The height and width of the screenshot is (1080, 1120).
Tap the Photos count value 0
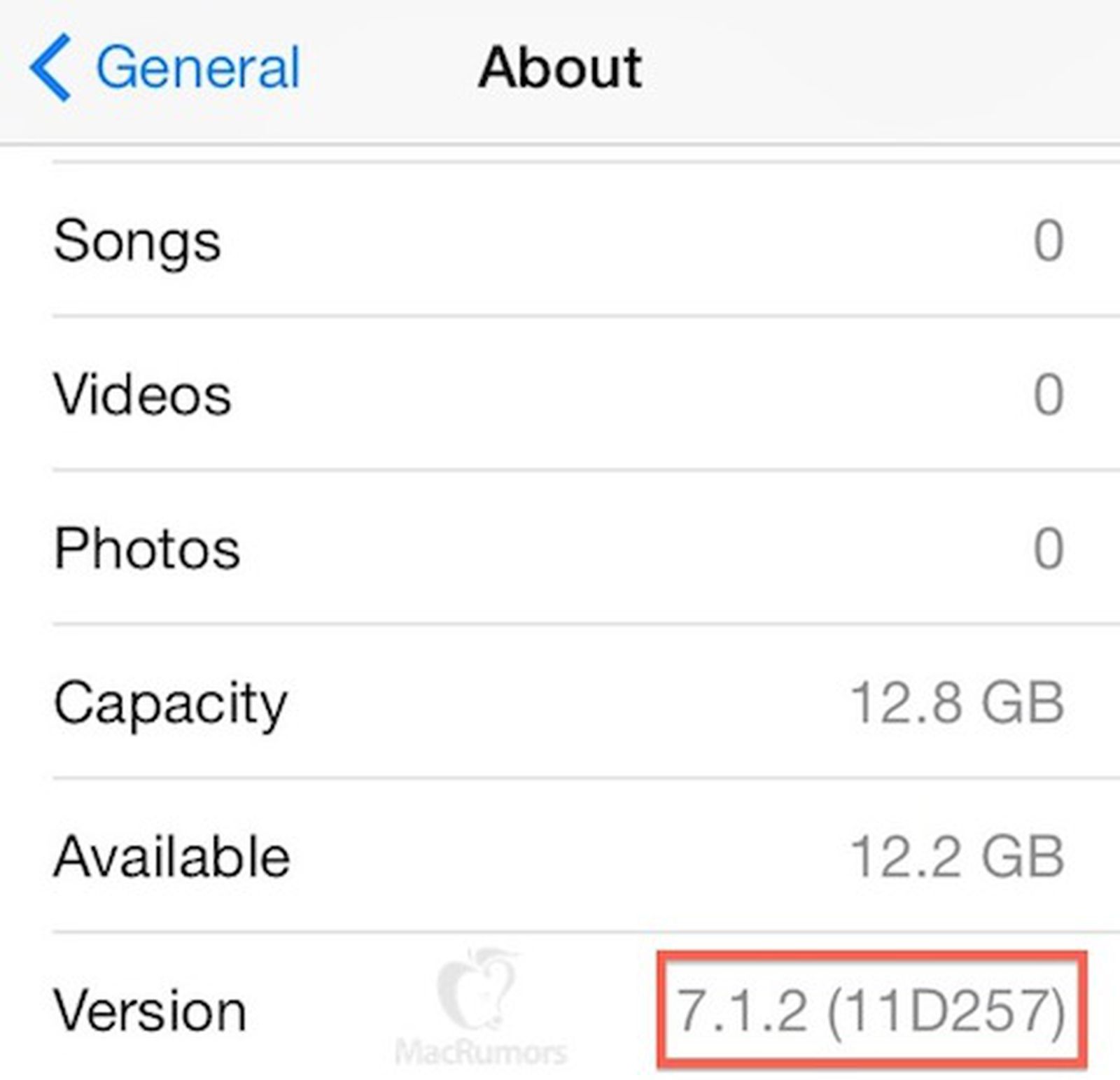click(x=1049, y=548)
